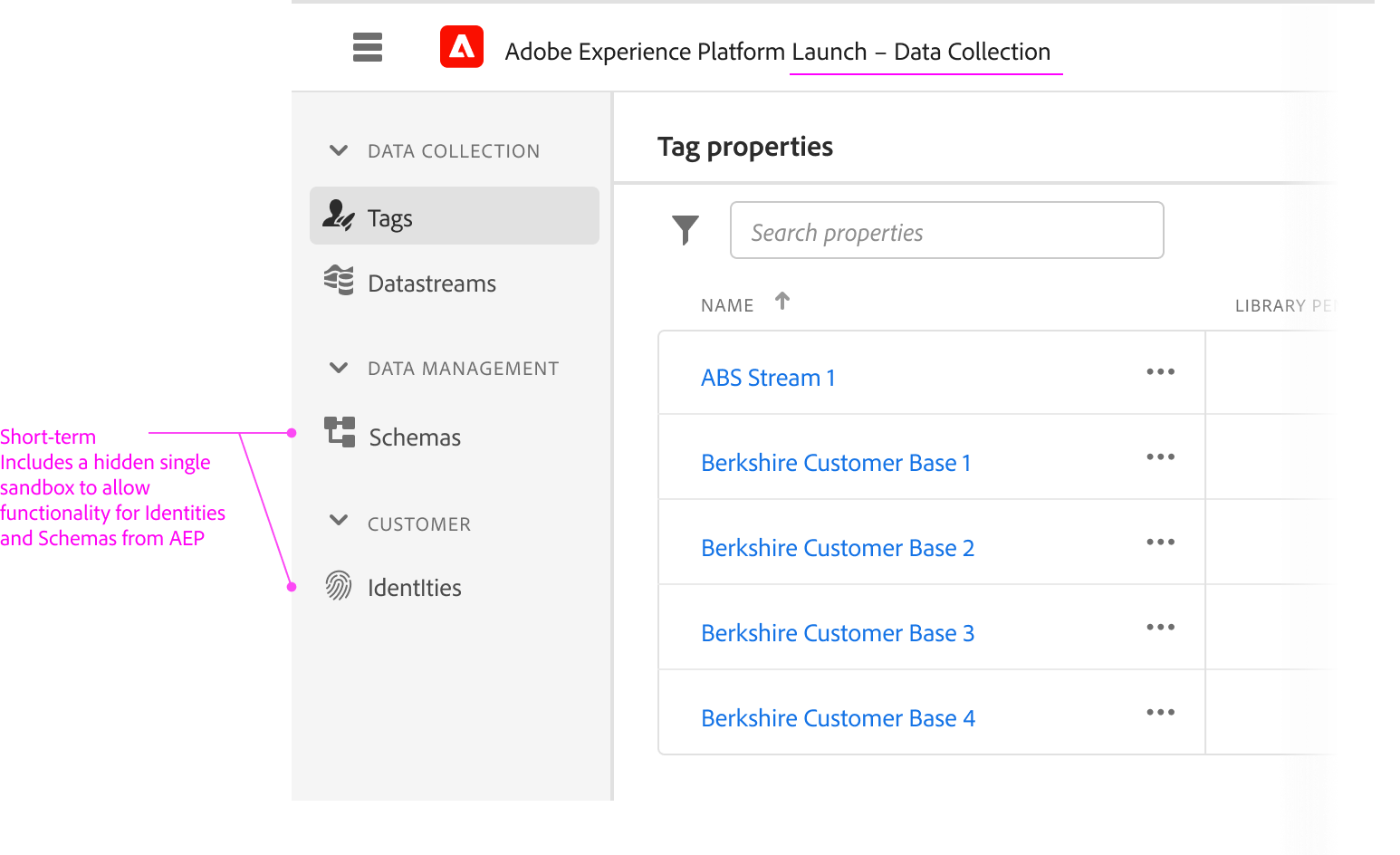Click the Adobe logo icon
This screenshot has width=1400, height=855.
[462, 47]
